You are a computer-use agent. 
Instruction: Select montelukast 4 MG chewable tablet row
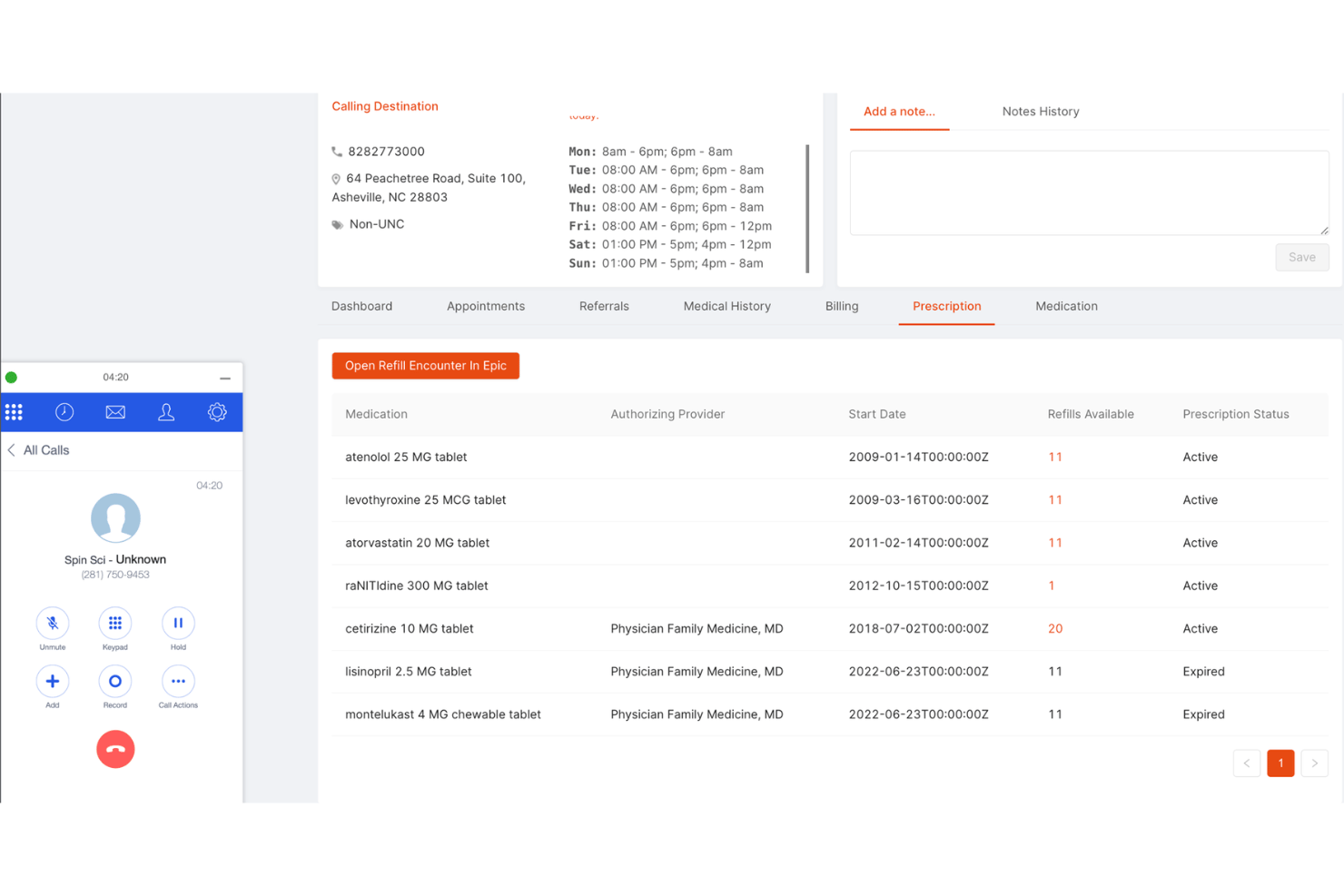tap(830, 714)
